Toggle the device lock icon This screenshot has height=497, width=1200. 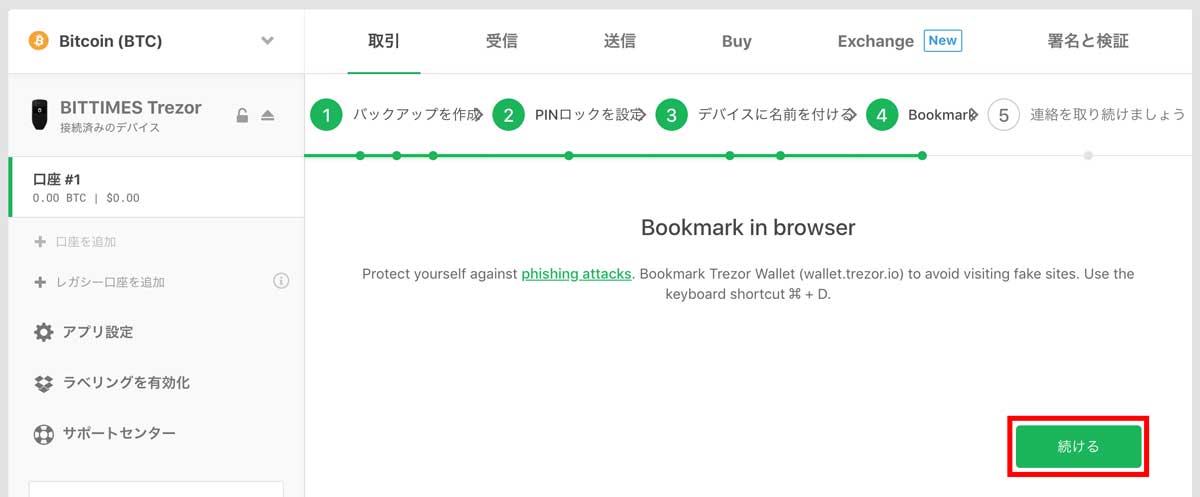click(x=242, y=115)
